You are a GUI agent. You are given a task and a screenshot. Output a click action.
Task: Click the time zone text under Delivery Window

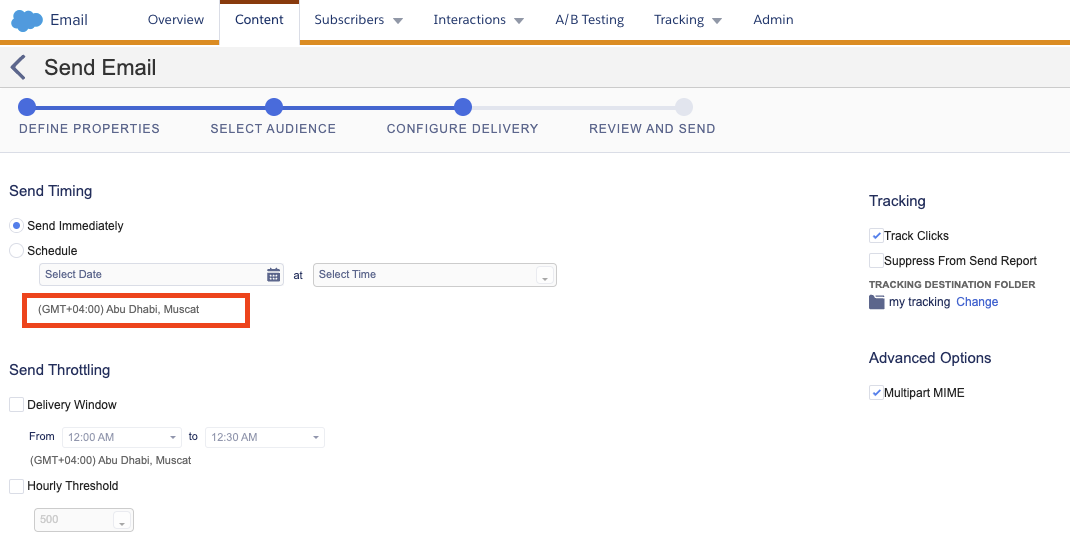111,460
